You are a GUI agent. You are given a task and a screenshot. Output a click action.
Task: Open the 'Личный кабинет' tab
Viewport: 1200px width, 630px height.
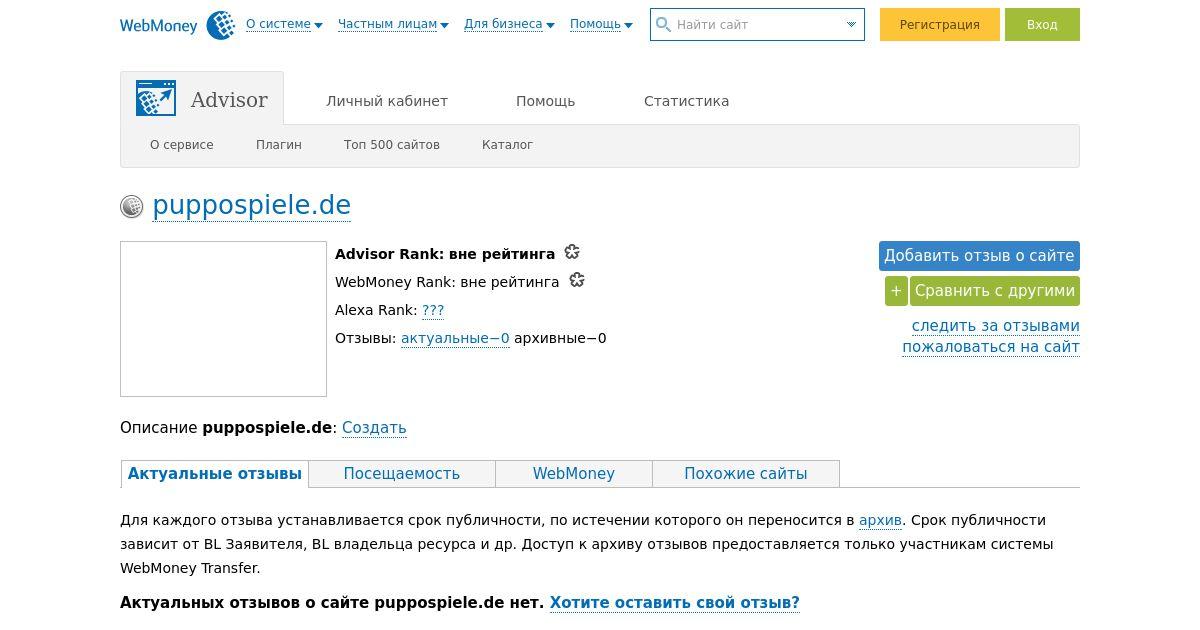tap(387, 101)
